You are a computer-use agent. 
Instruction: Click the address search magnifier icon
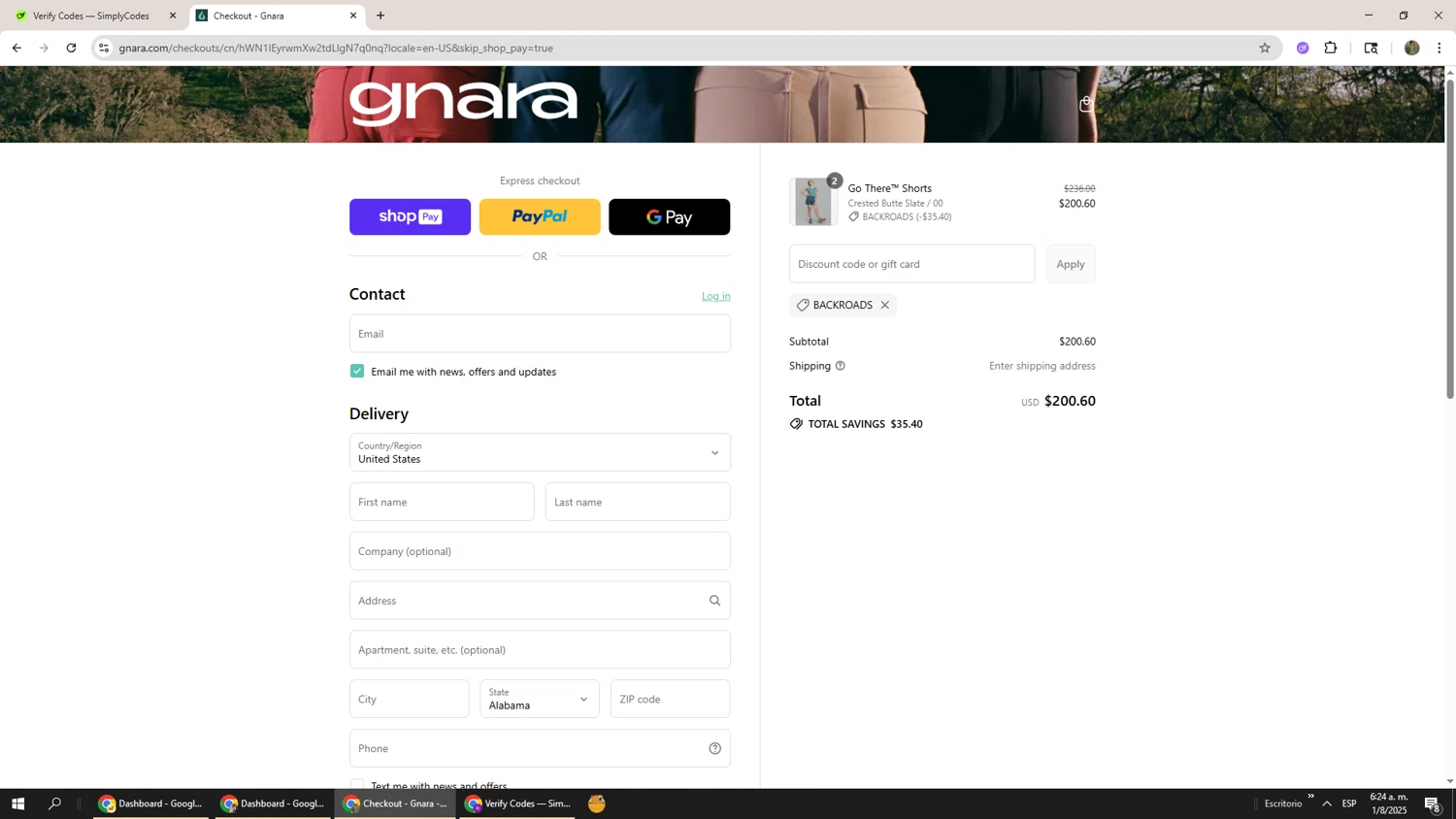714,601
